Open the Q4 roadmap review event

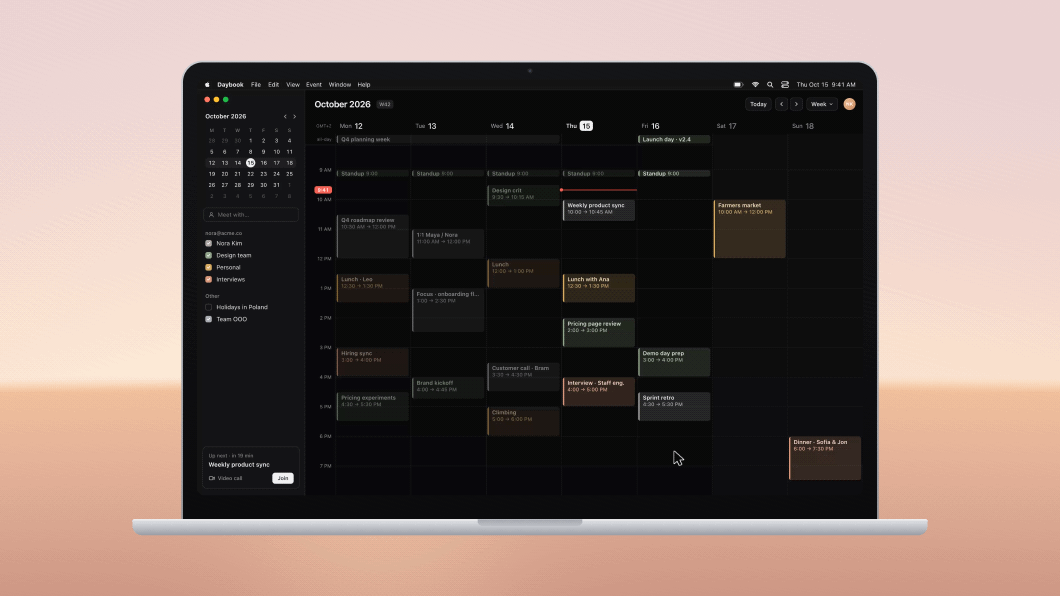372,236
